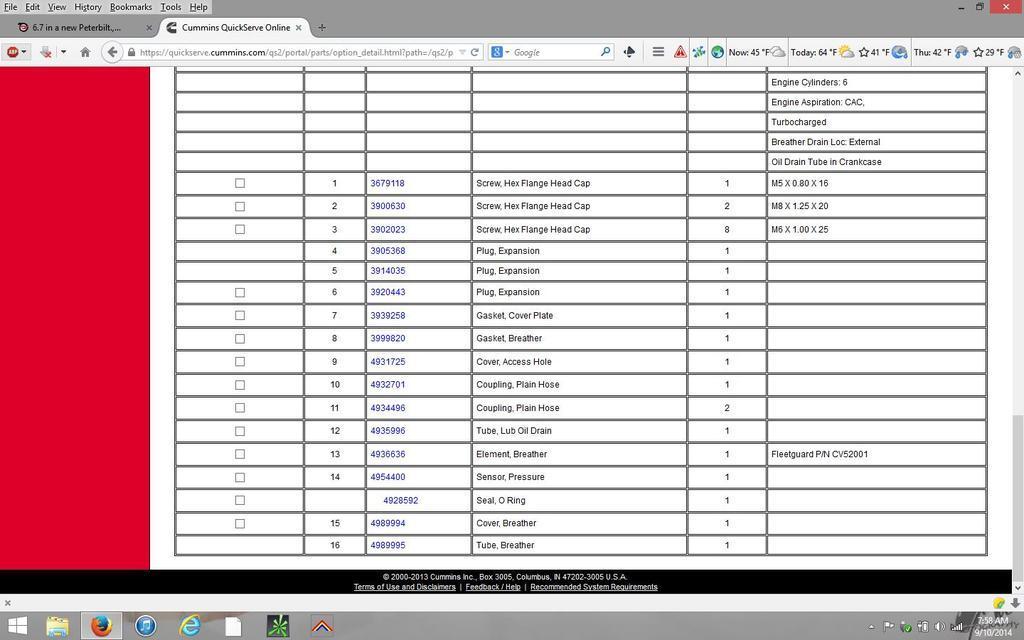Click the quickserve.cummins.com address bar
This screenshot has width=1024, height=640.
click(296, 52)
